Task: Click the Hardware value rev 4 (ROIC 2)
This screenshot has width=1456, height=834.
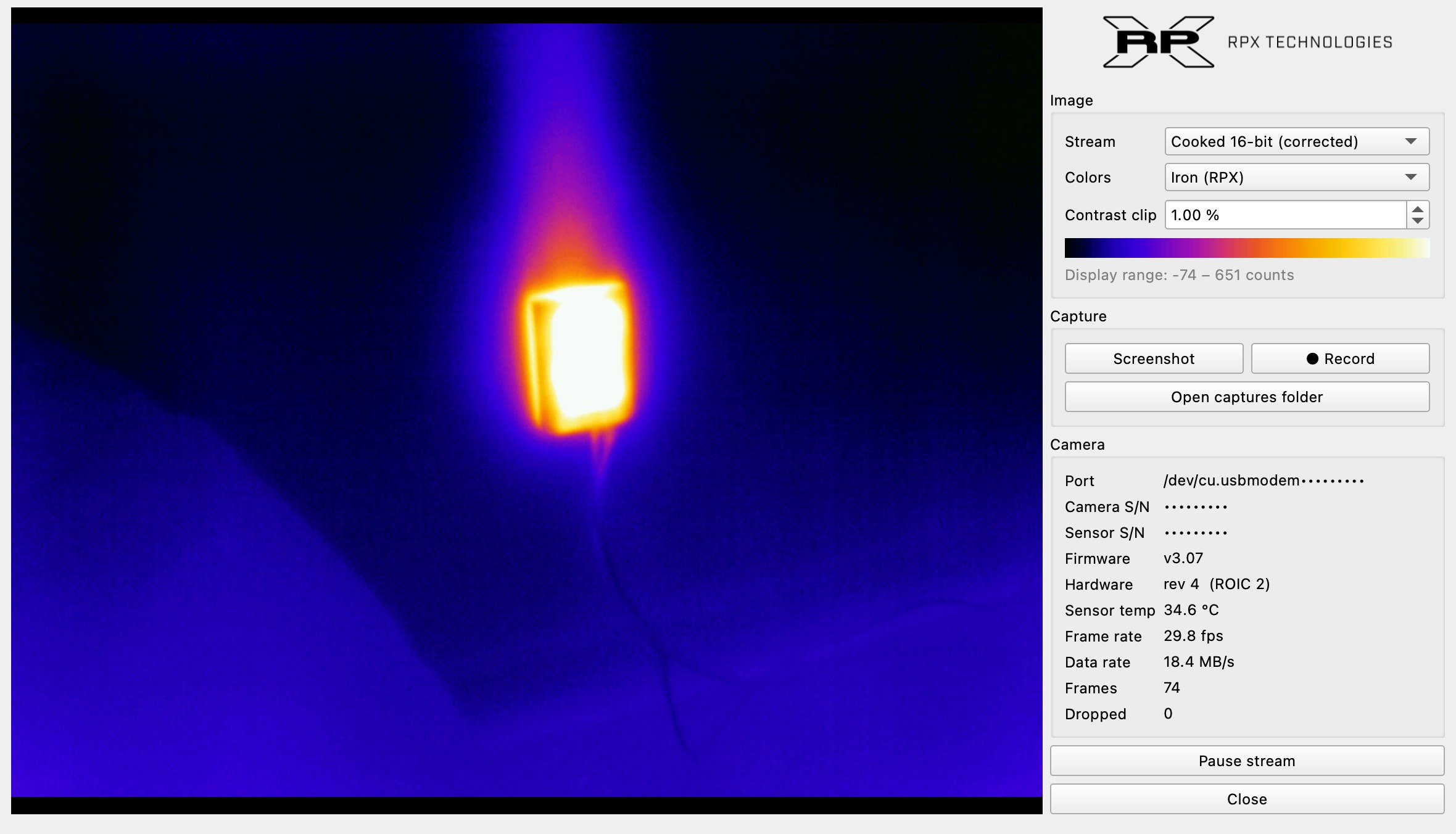Action: (x=1217, y=584)
